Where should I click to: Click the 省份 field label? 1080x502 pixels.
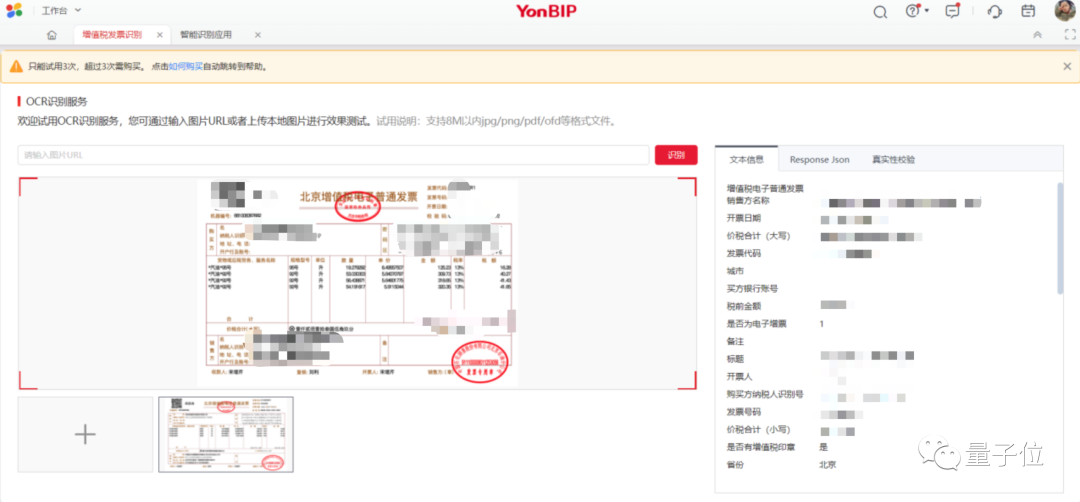point(735,465)
